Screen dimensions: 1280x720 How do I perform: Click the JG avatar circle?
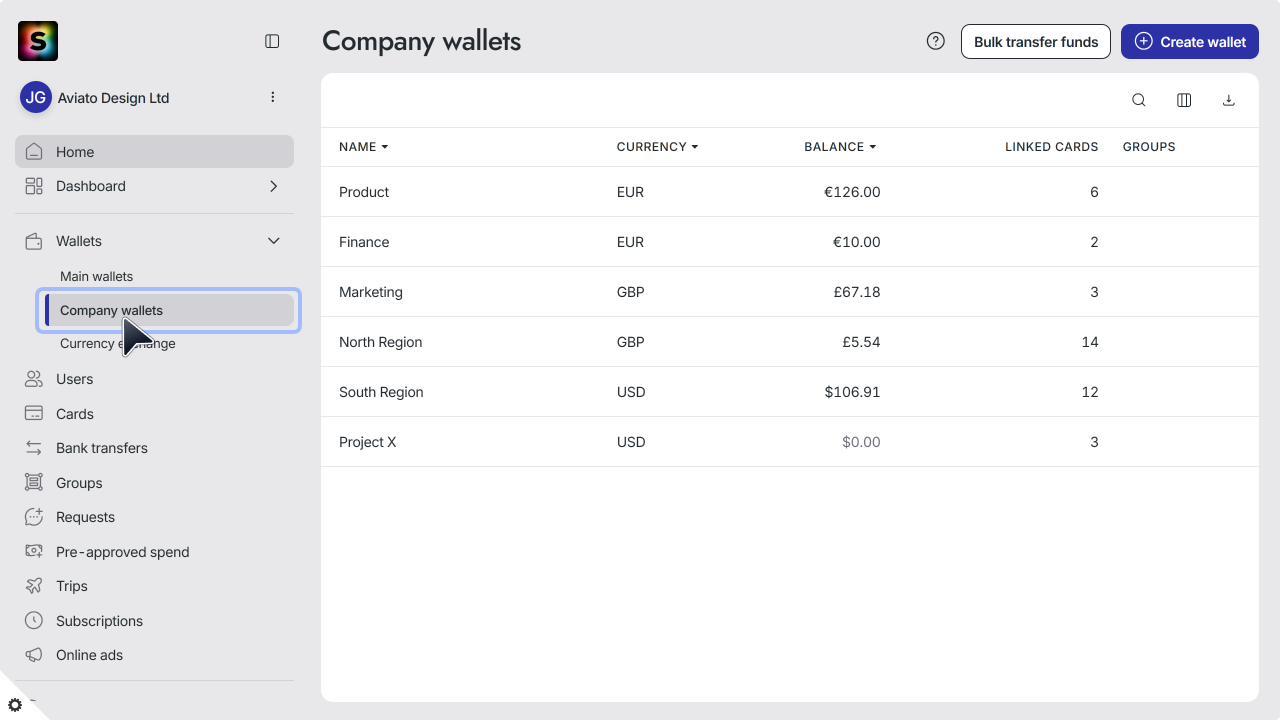coord(36,97)
